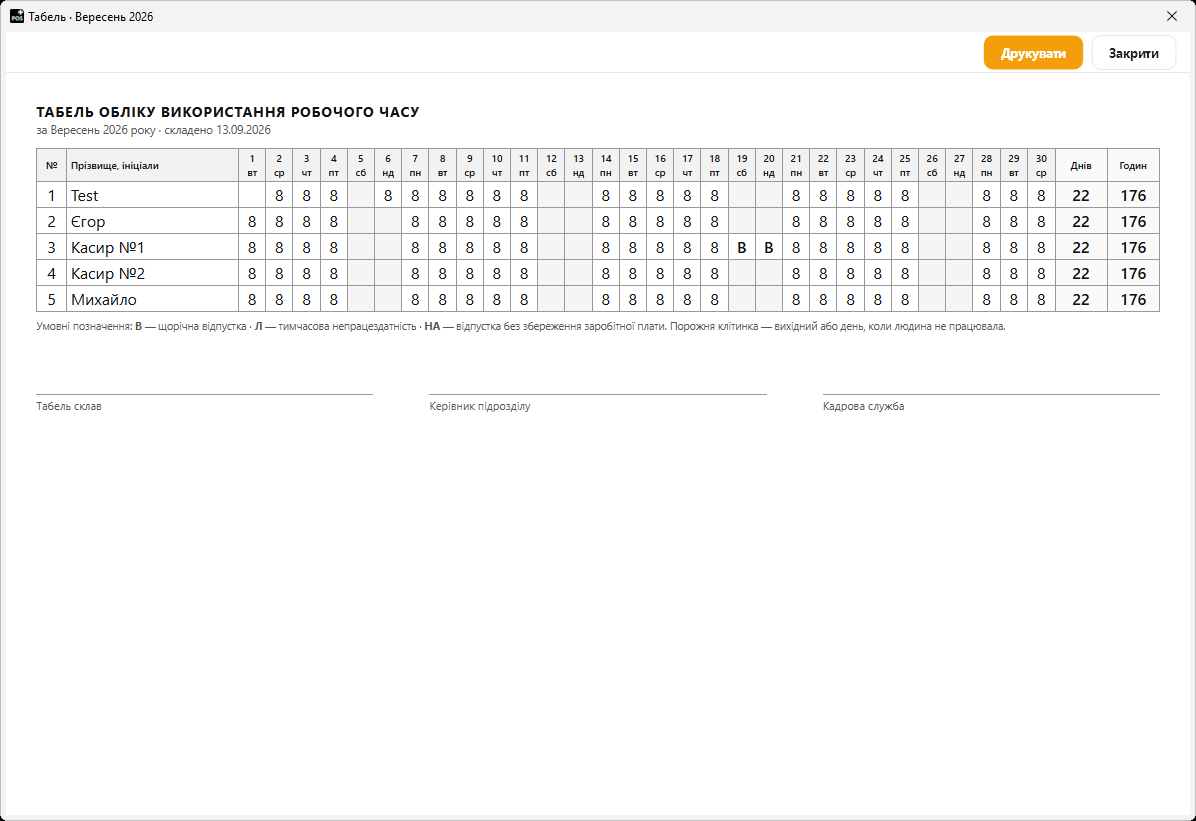Click Test row's 176 hours total

1133,195
